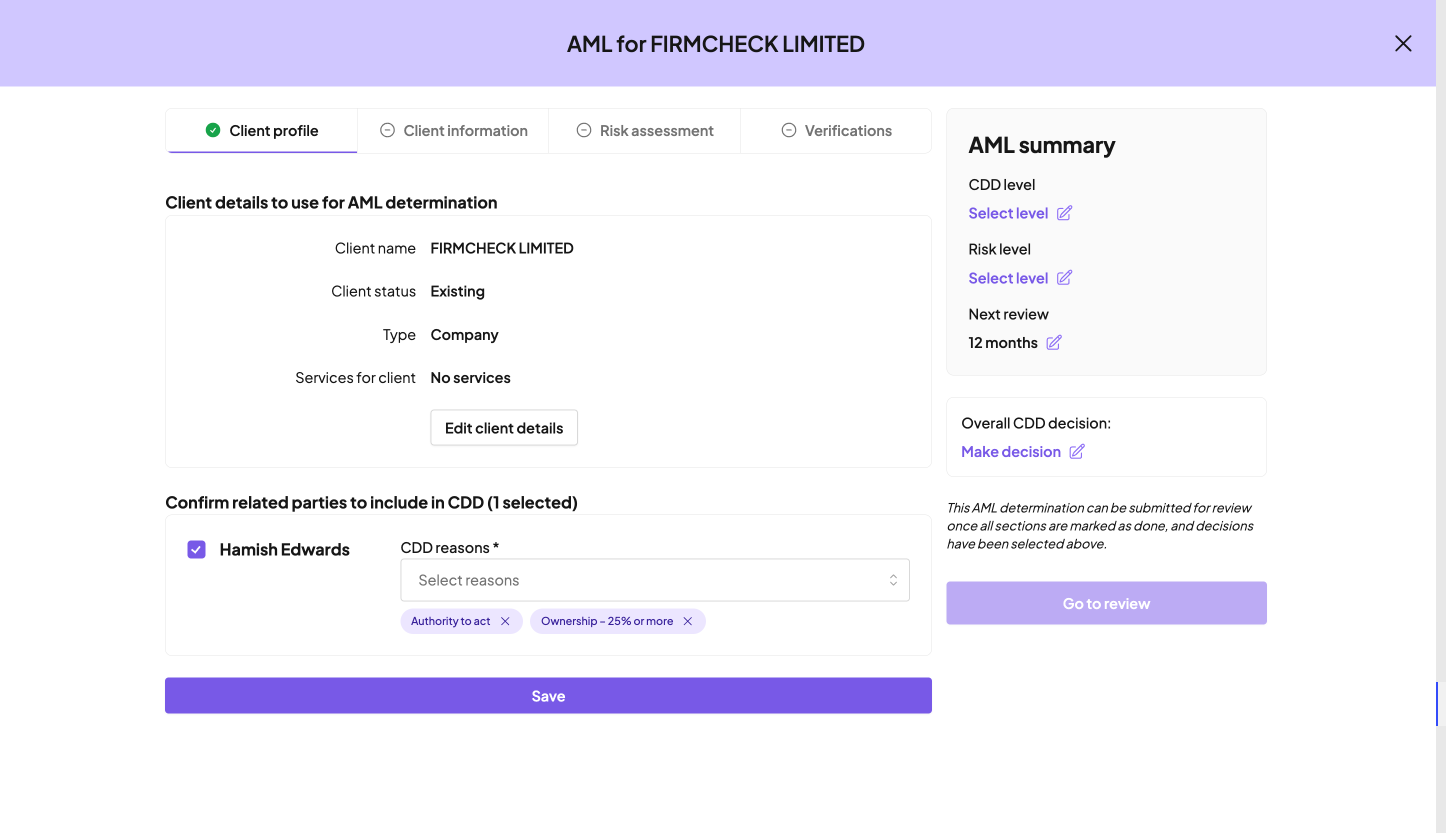Screen dimensions: 1446x833
Task: Remove the 'Authority to act' reason tag
Action: [505, 622]
